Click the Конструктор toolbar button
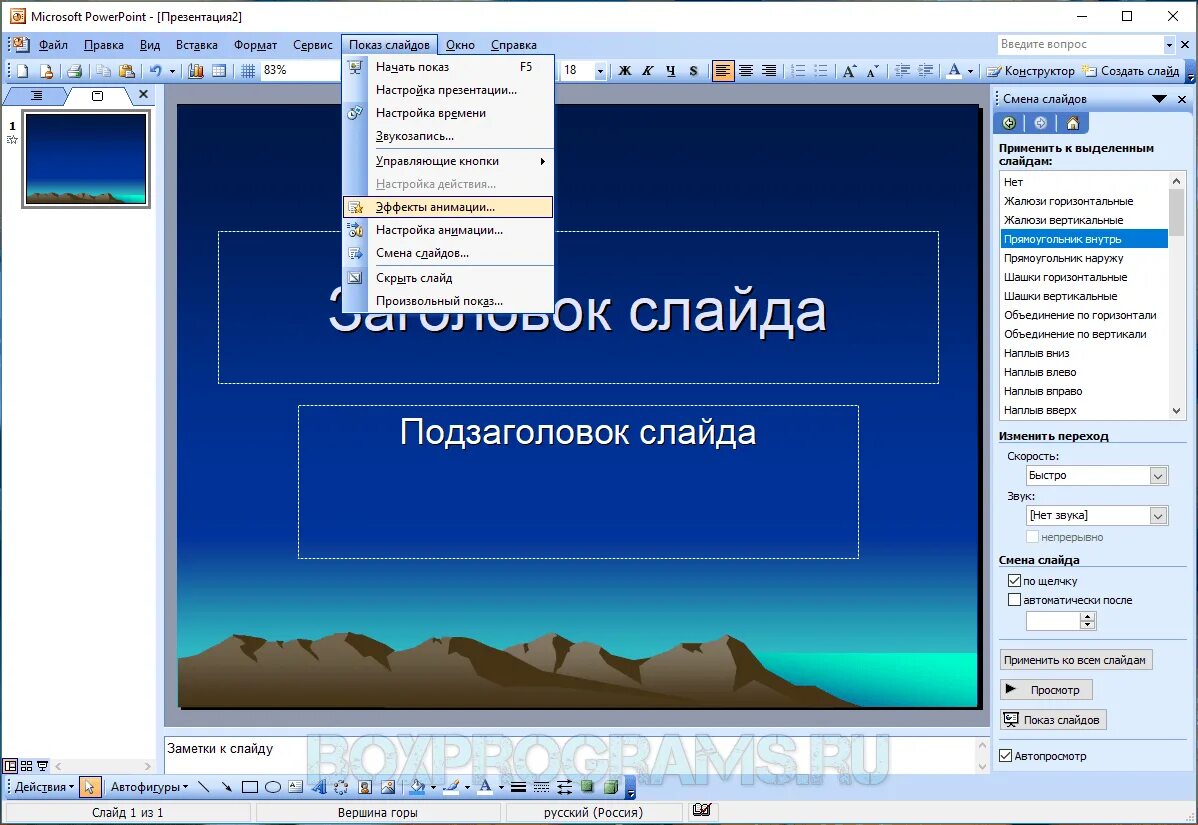Viewport: 1198px width, 825px height. pyautogui.click(x=1031, y=71)
